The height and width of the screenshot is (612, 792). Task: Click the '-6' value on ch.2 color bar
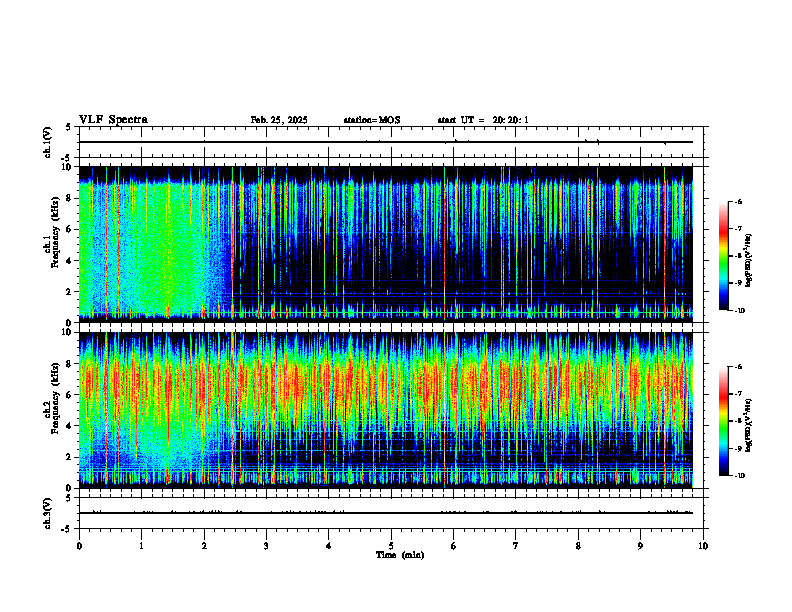738,367
